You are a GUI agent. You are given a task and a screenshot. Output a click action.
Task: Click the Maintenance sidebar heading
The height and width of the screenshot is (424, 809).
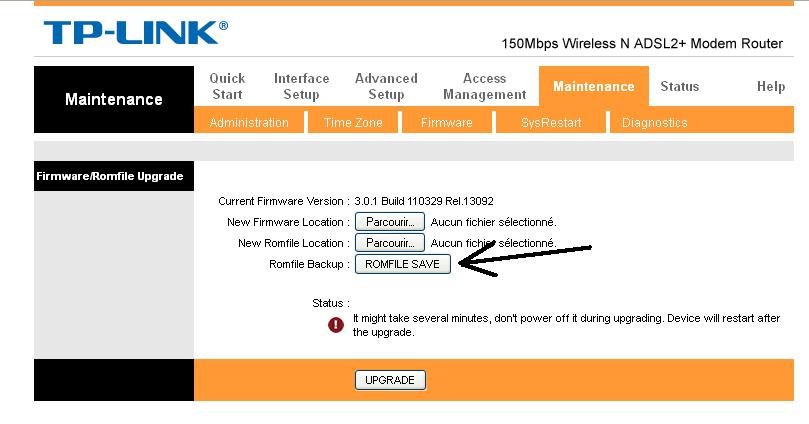[x=114, y=99]
